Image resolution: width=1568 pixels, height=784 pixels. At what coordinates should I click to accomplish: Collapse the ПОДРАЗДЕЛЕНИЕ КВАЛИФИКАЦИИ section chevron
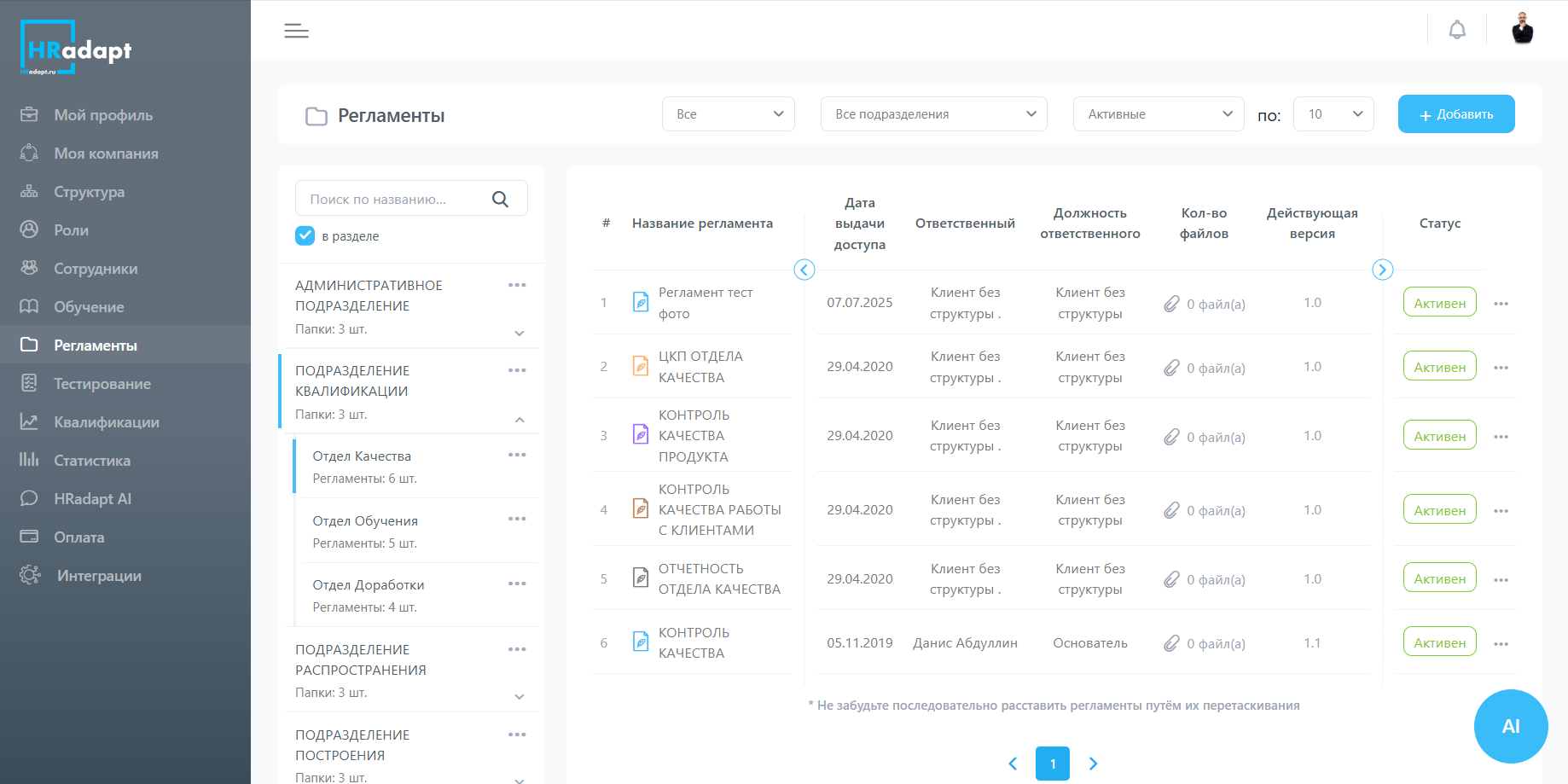tap(520, 419)
